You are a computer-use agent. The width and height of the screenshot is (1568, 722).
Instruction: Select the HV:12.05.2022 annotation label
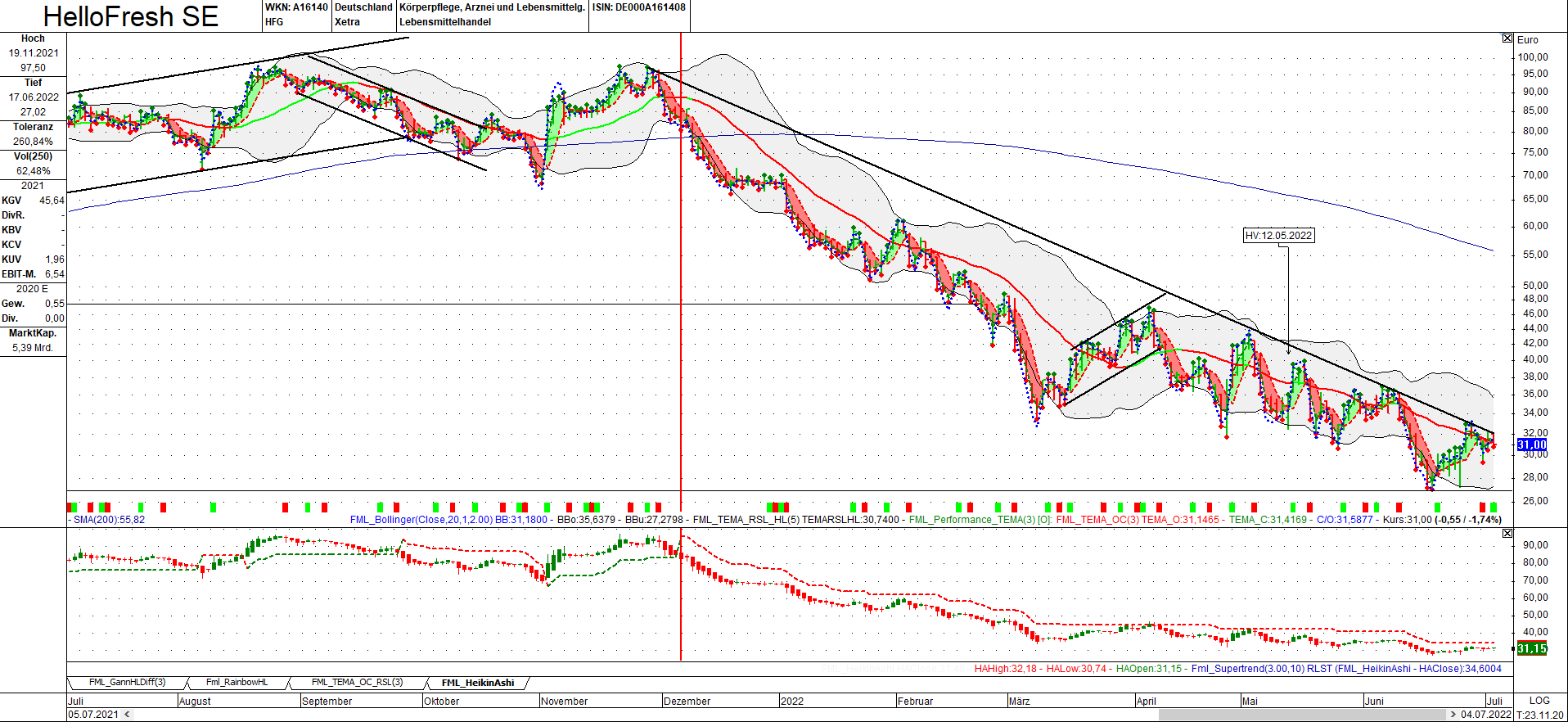coord(1278,236)
